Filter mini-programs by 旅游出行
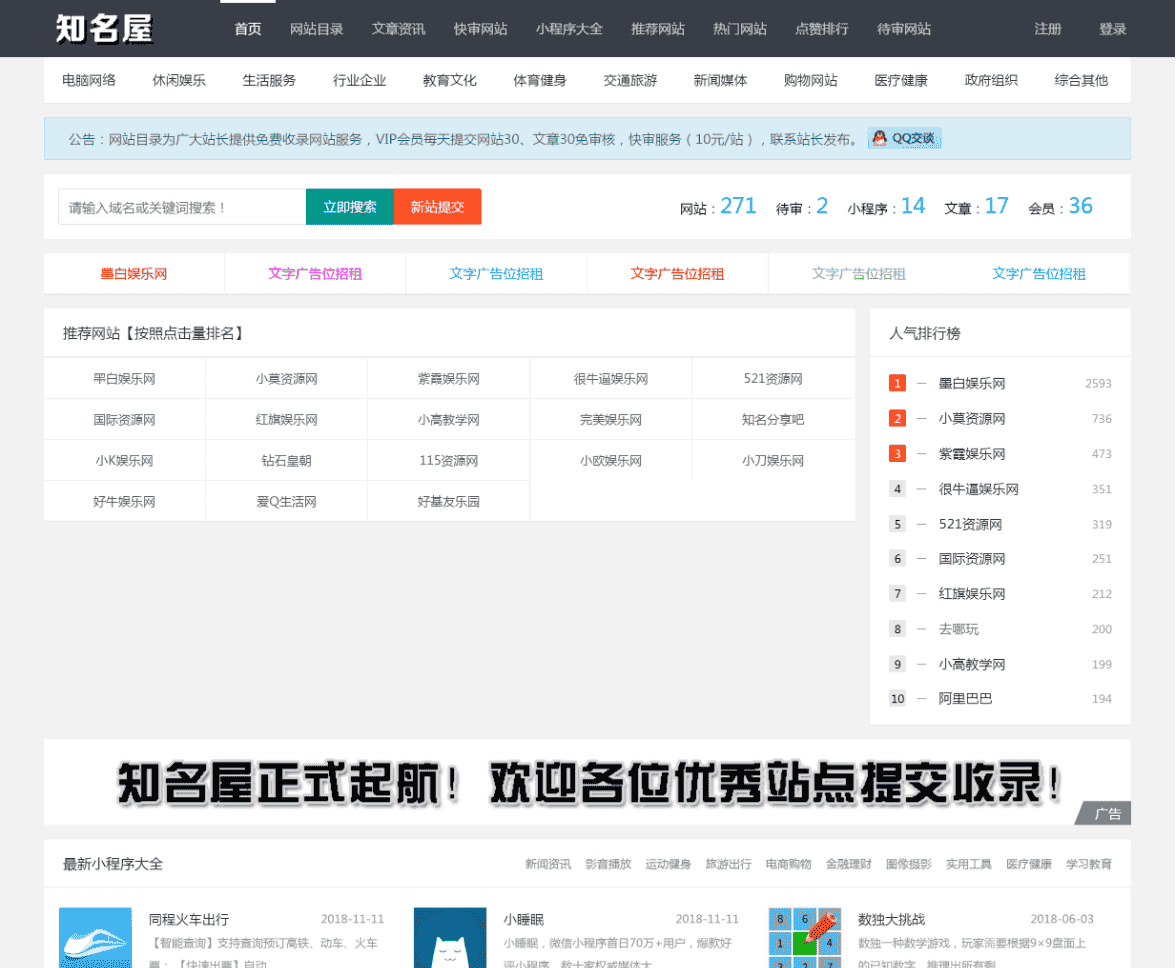1176x968 pixels. tap(727, 864)
